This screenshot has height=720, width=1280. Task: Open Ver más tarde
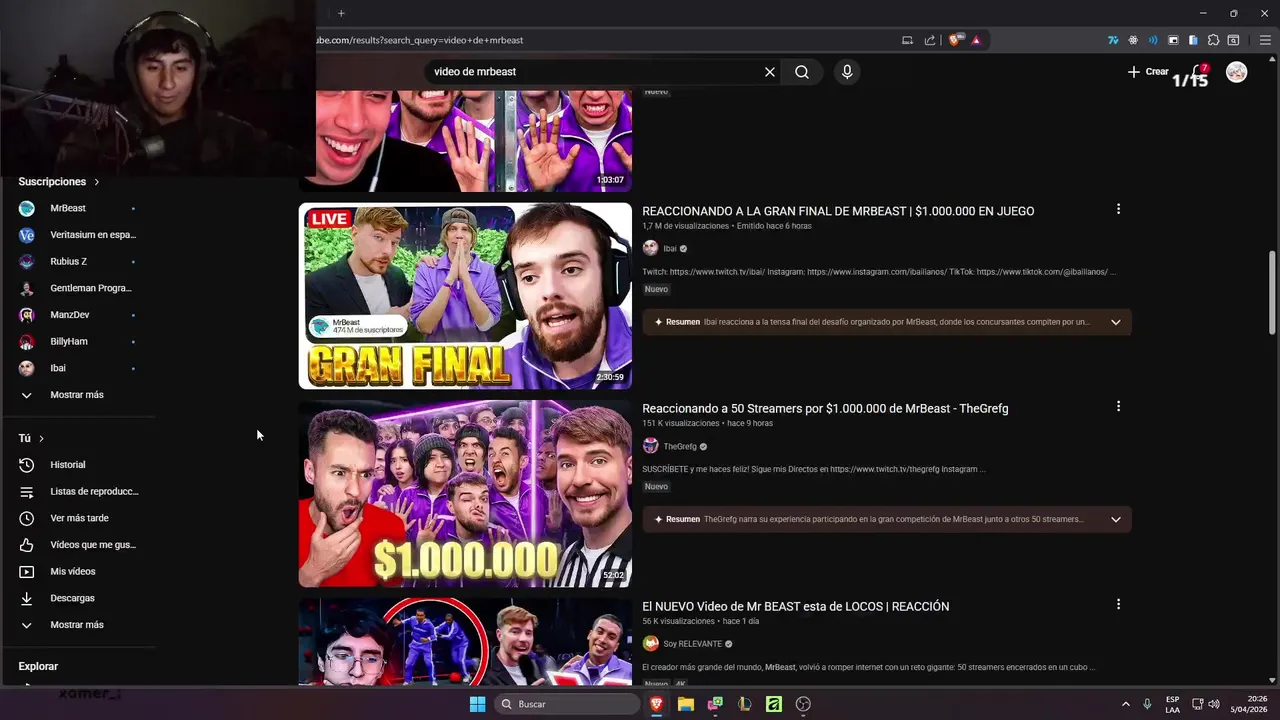(78, 518)
